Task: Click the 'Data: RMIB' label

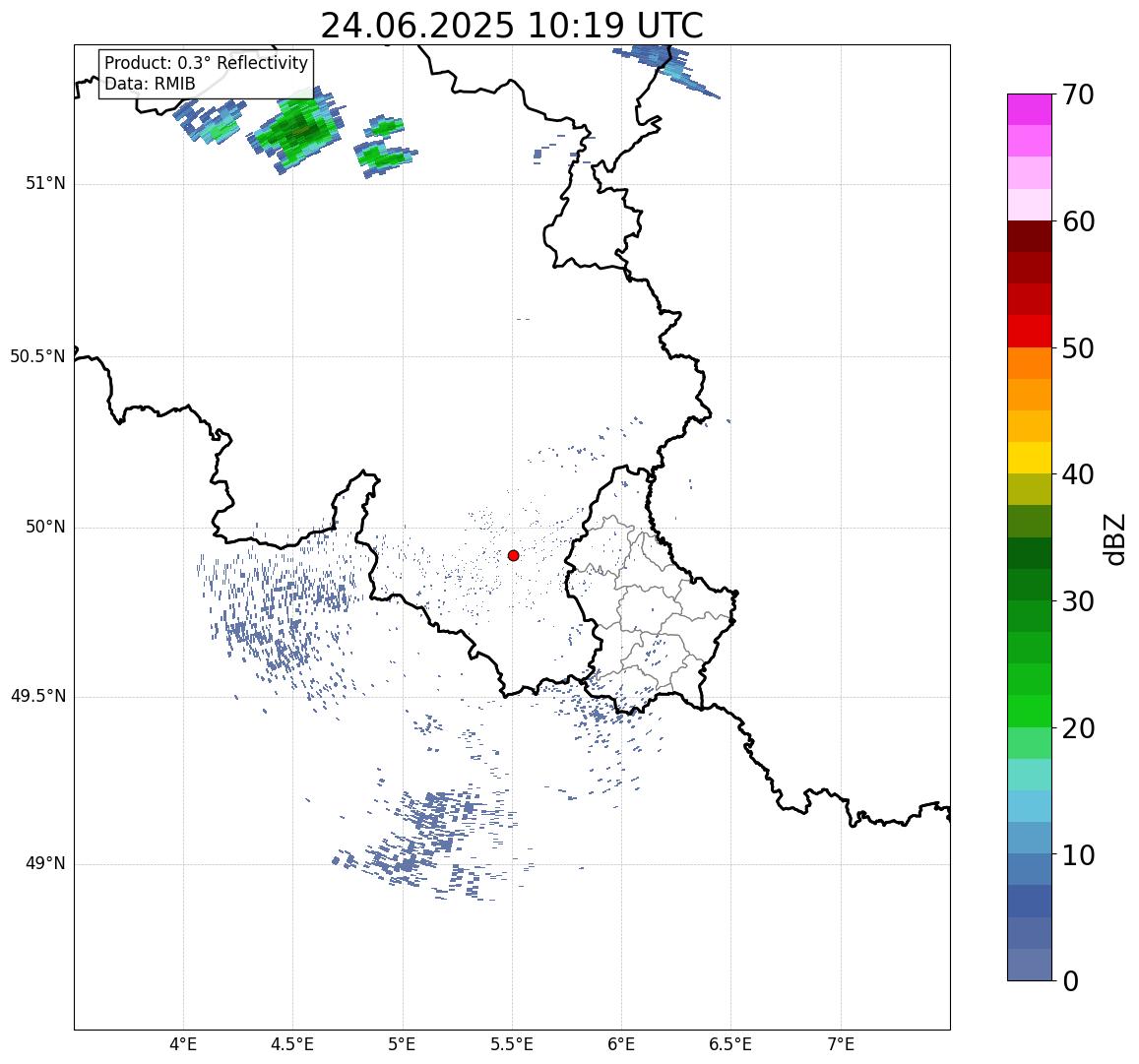Action: pyautogui.click(x=150, y=85)
